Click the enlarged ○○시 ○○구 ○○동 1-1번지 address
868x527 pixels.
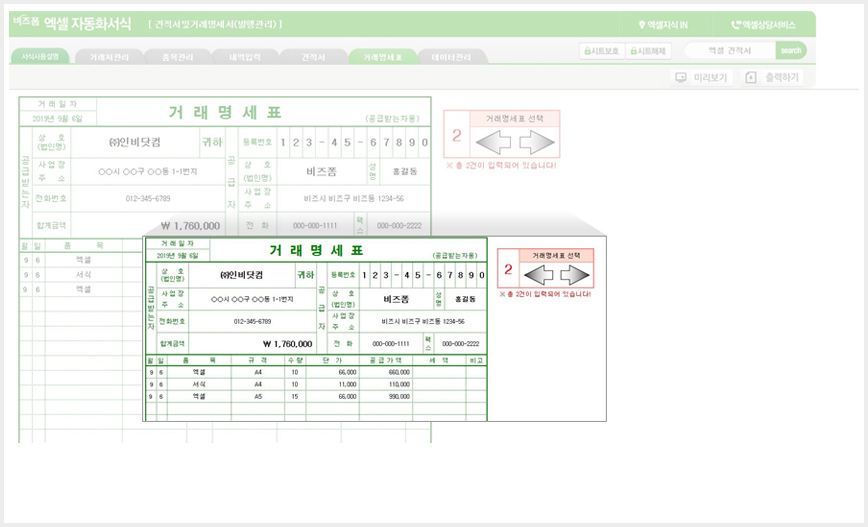coord(252,299)
